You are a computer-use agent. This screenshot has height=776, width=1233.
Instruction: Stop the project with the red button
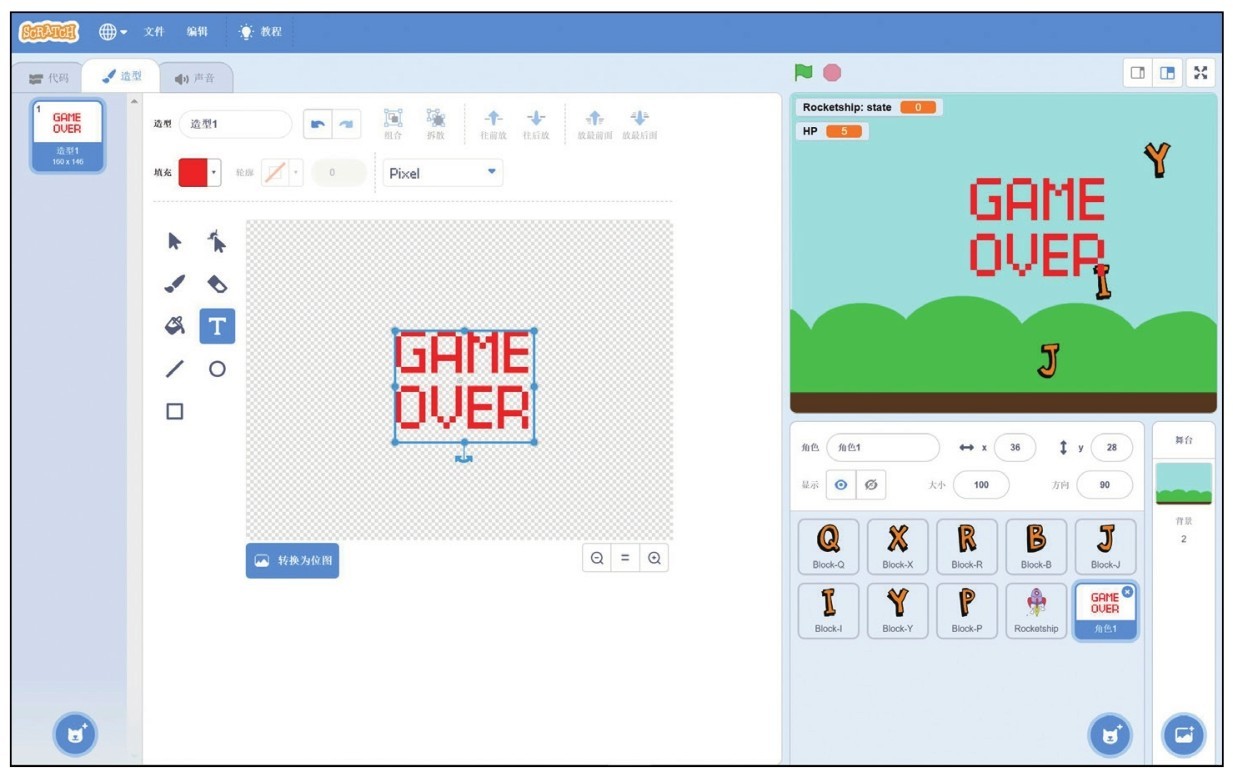point(832,72)
